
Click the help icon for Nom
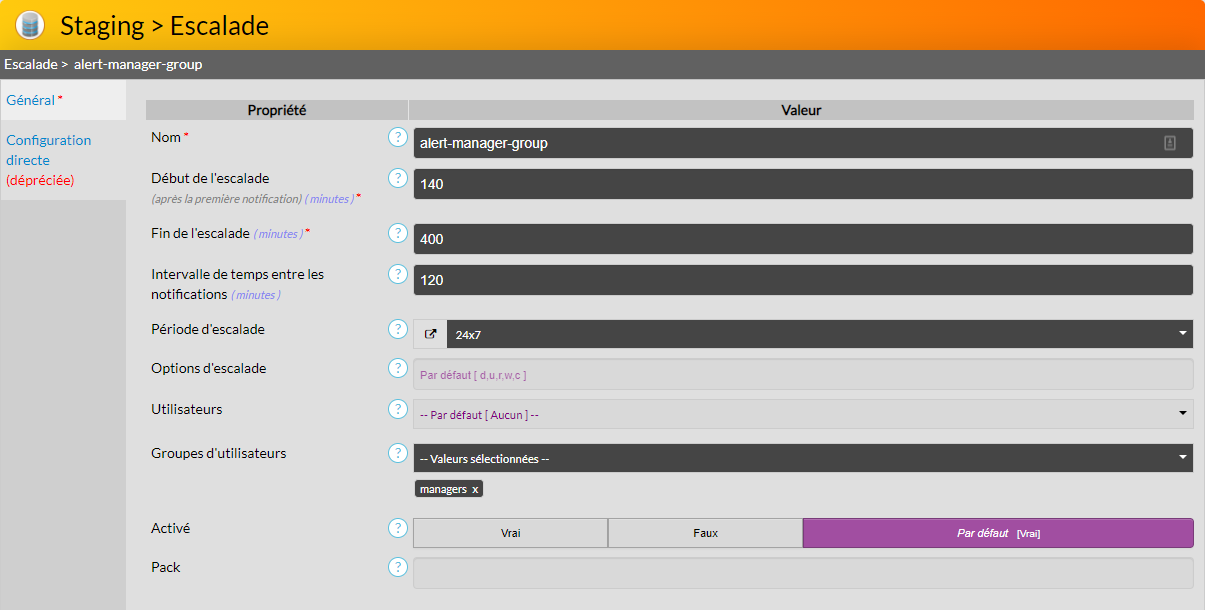(x=397, y=137)
